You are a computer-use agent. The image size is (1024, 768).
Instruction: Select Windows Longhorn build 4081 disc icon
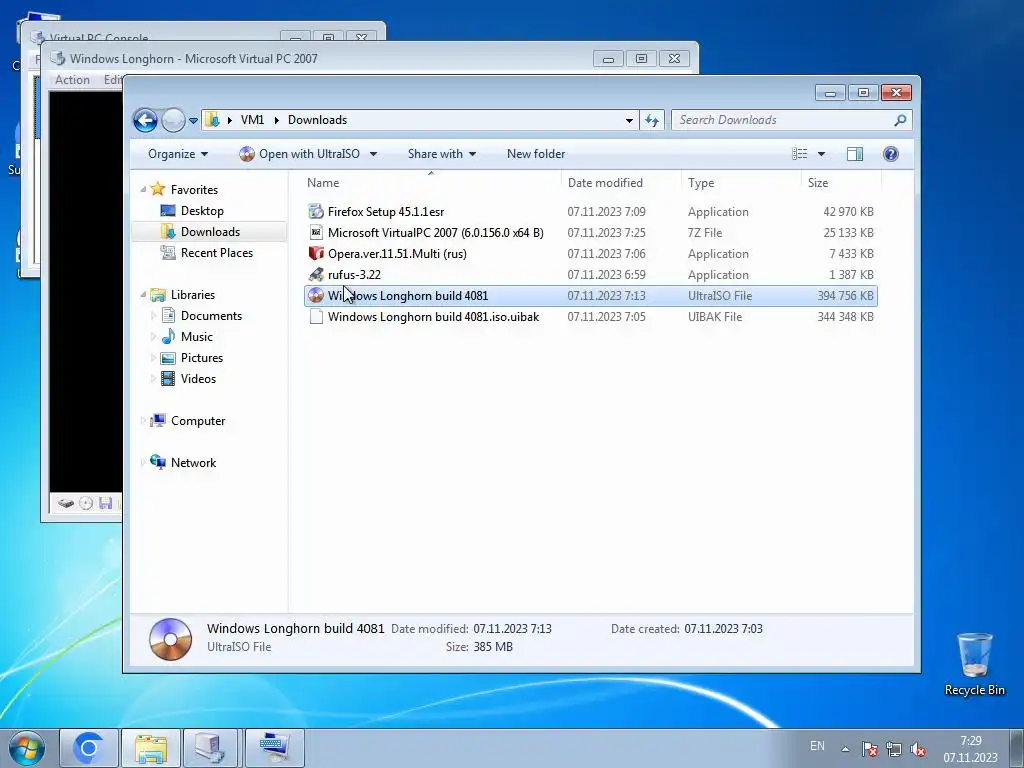pyautogui.click(x=316, y=296)
